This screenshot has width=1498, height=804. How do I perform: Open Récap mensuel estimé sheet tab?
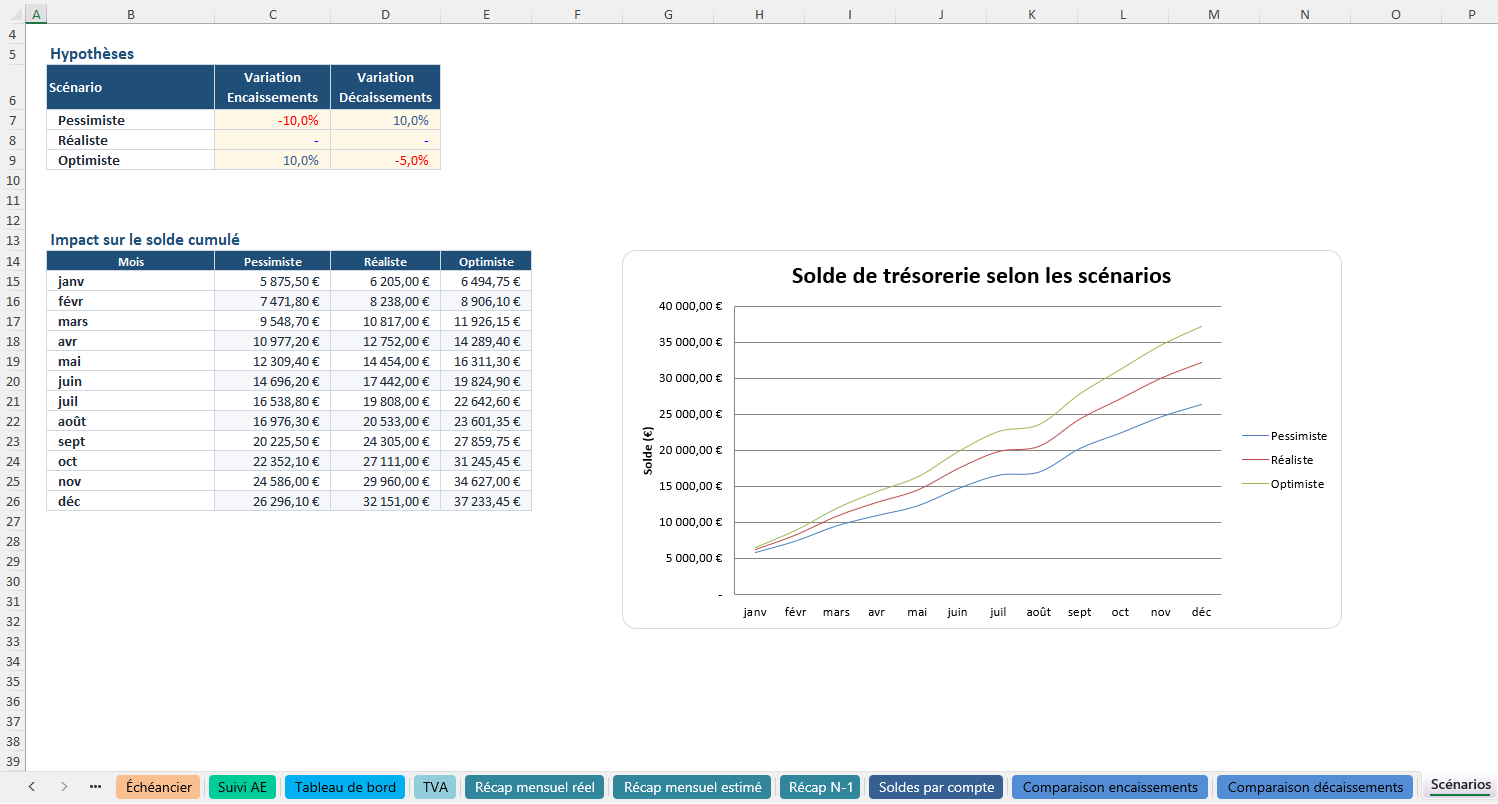point(692,787)
